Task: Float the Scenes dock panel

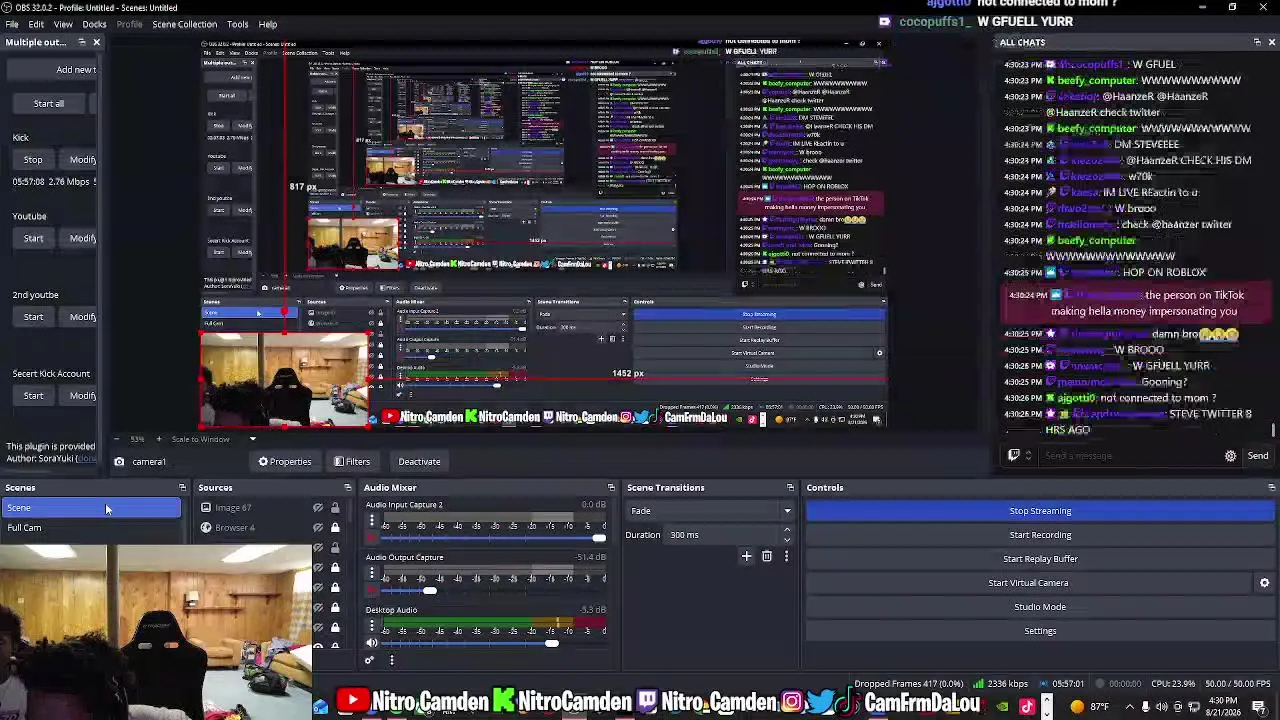Action: [182, 488]
